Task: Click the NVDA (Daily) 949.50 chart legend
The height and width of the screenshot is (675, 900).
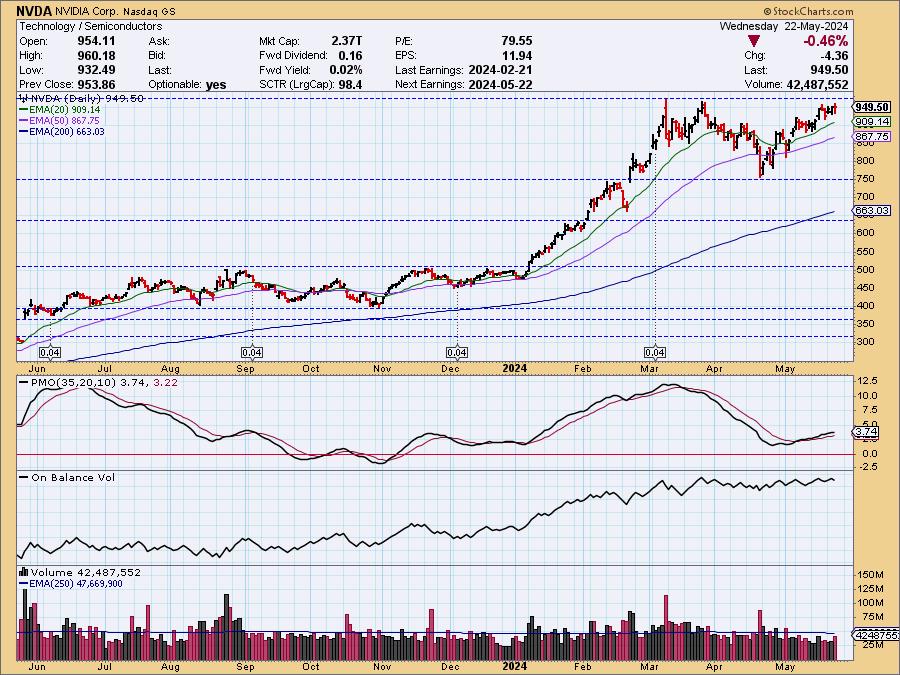Action: pyautogui.click(x=82, y=98)
